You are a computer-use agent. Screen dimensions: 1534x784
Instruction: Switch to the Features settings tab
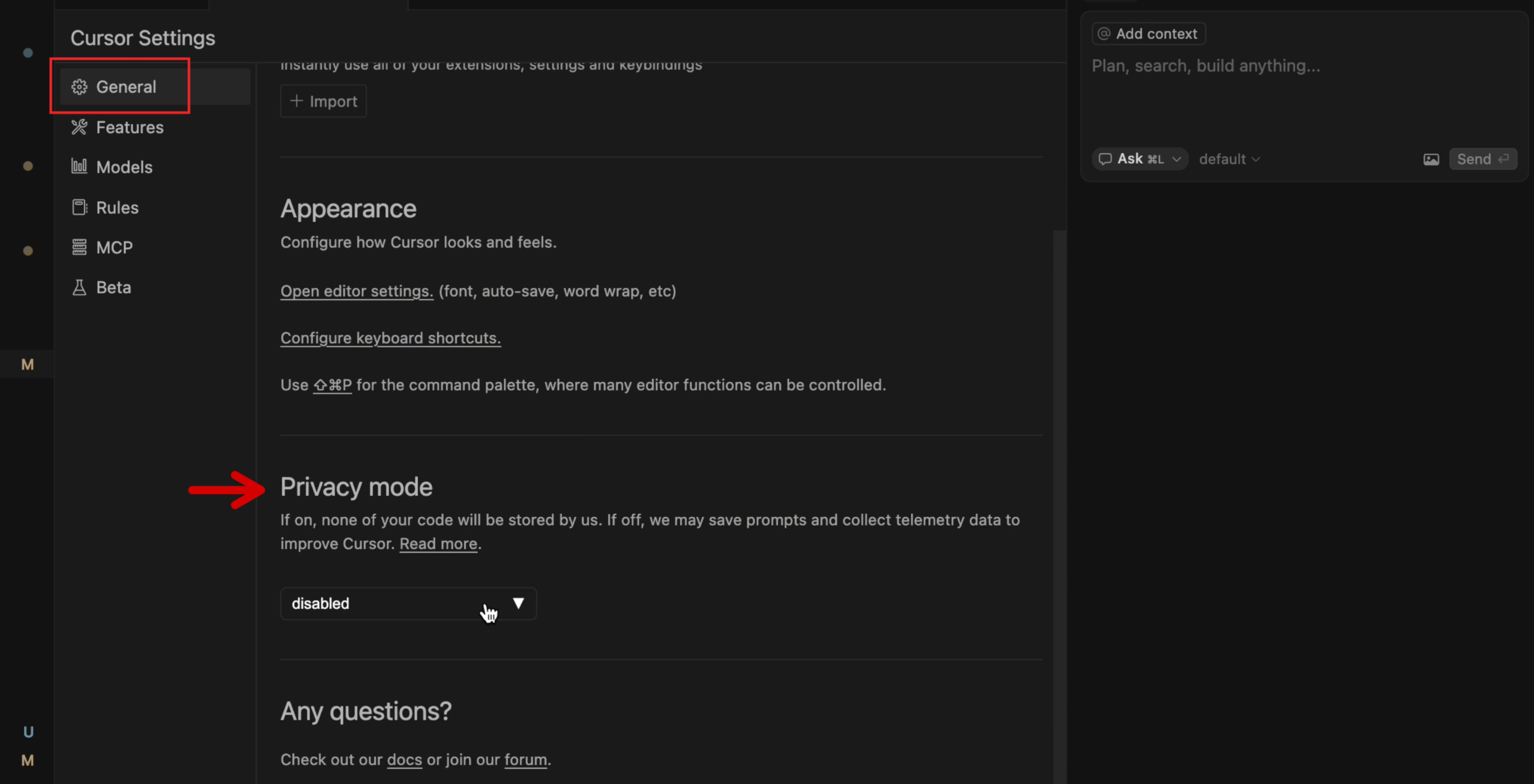point(129,127)
